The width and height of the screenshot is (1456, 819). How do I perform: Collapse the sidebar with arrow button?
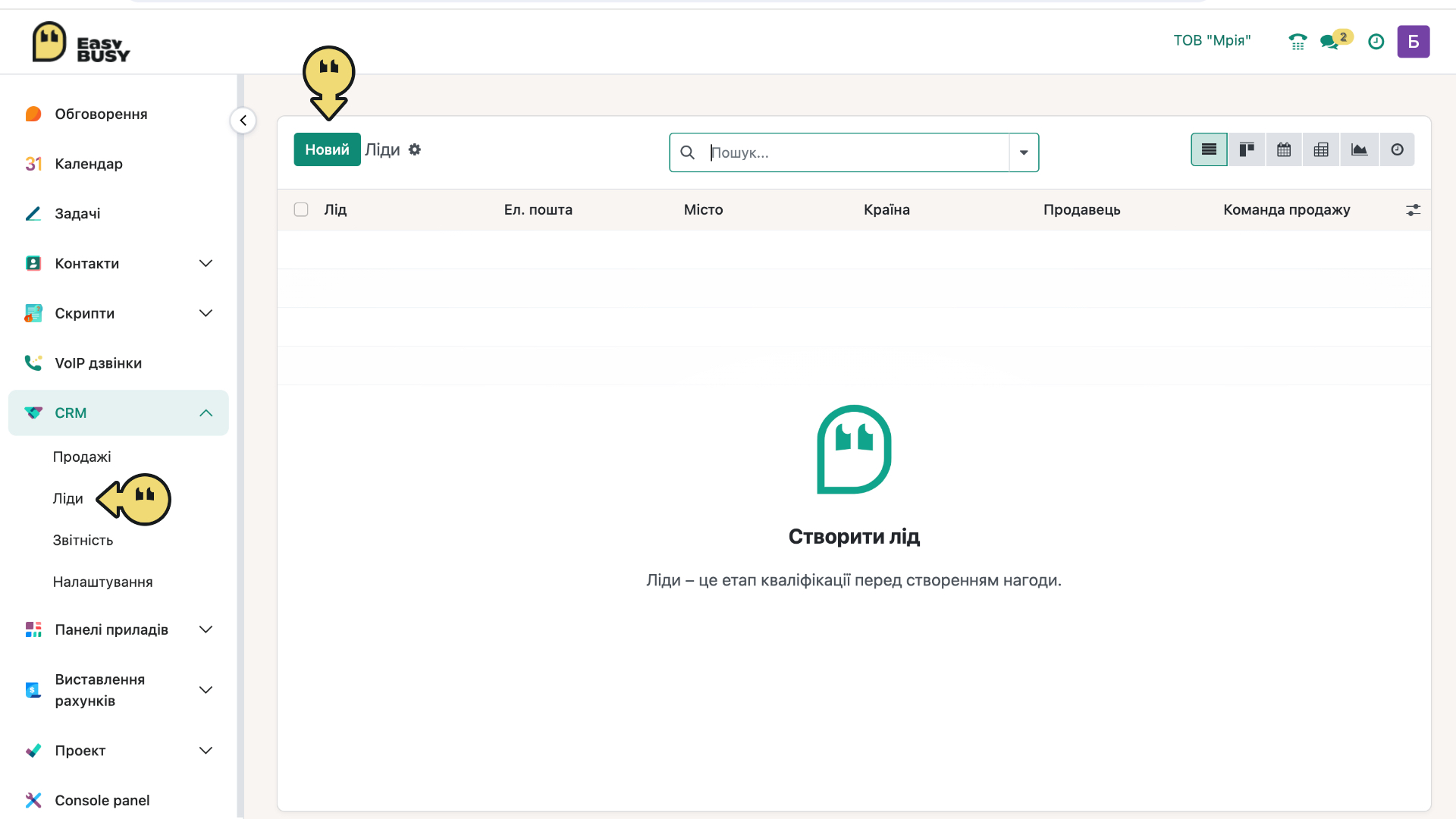coord(243,120)
